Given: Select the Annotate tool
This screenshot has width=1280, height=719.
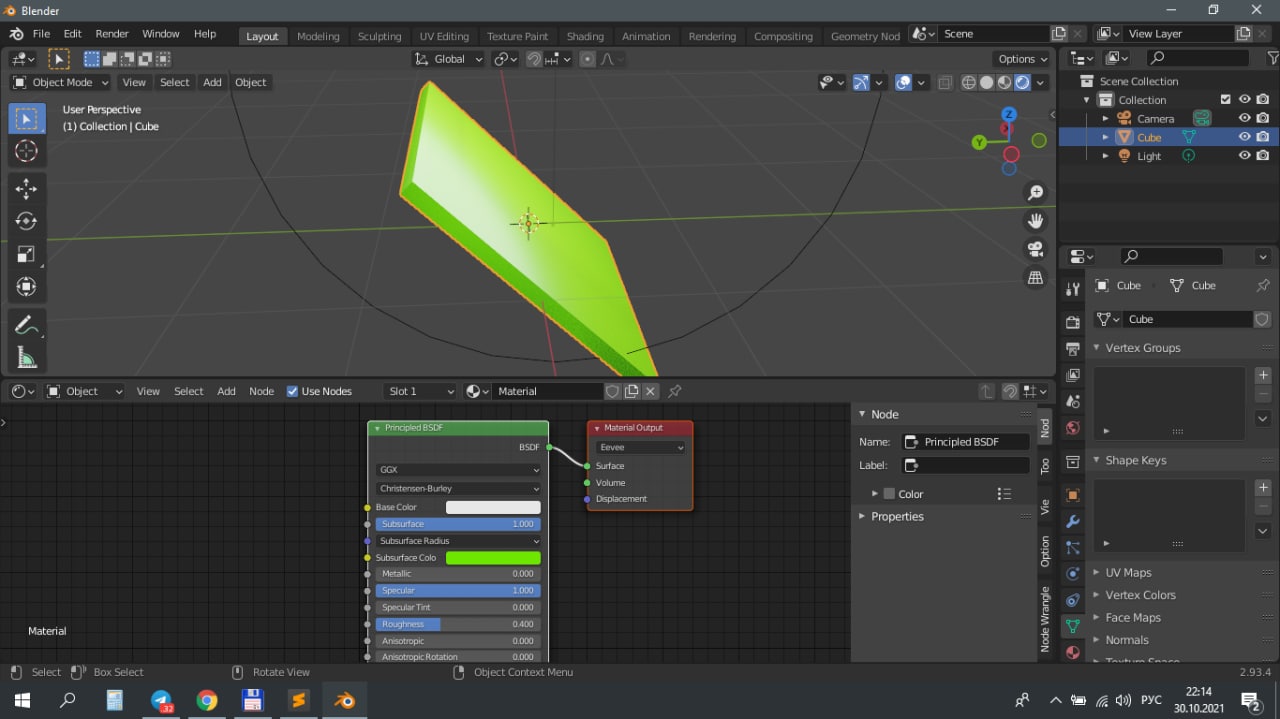Looking at the screenshot, I should click(27, 325).
